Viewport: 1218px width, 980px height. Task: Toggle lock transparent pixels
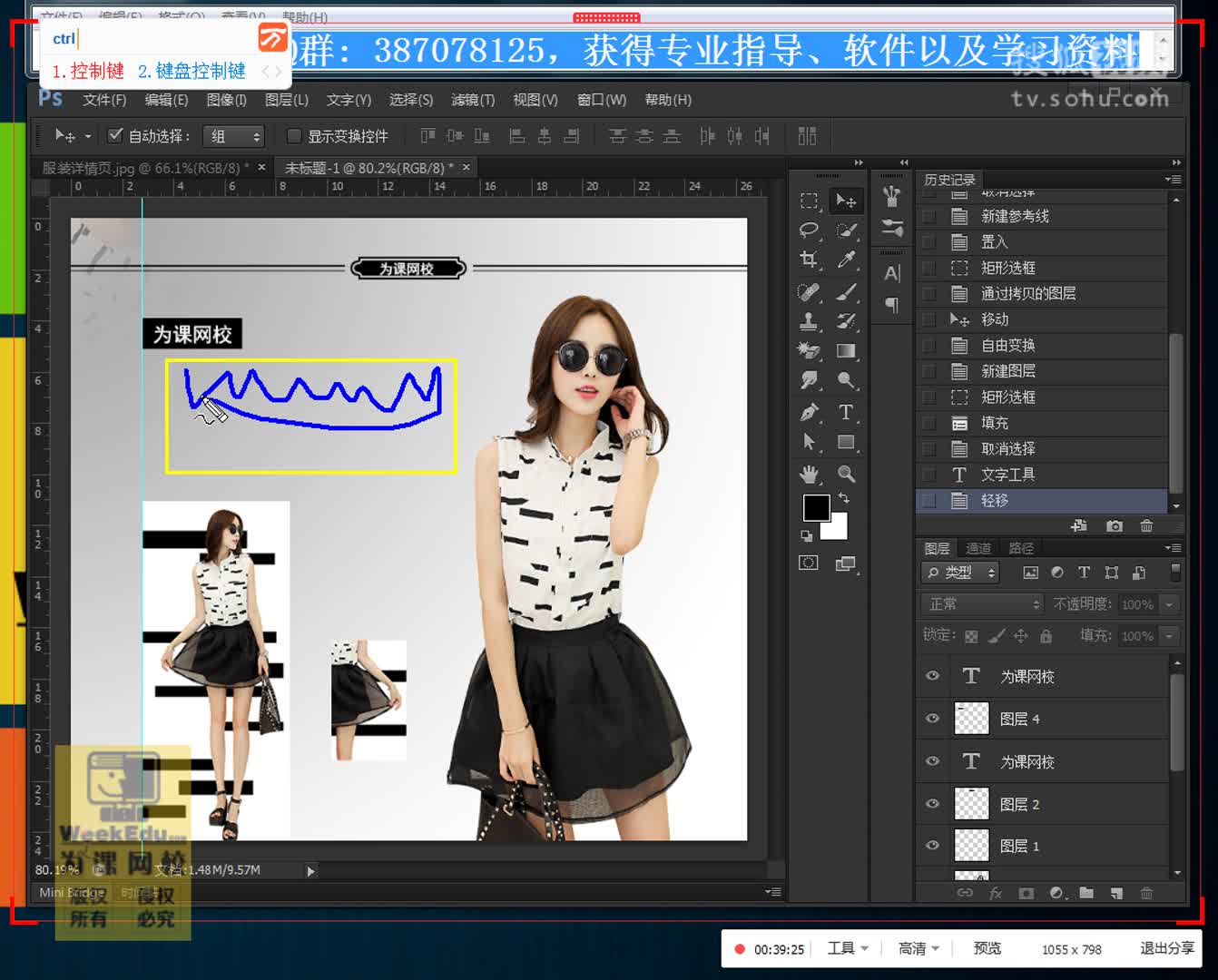point(971,636)
